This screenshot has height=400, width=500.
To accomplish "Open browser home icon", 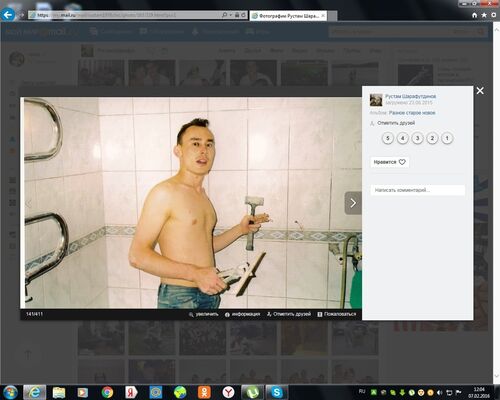I will point(474,15).
